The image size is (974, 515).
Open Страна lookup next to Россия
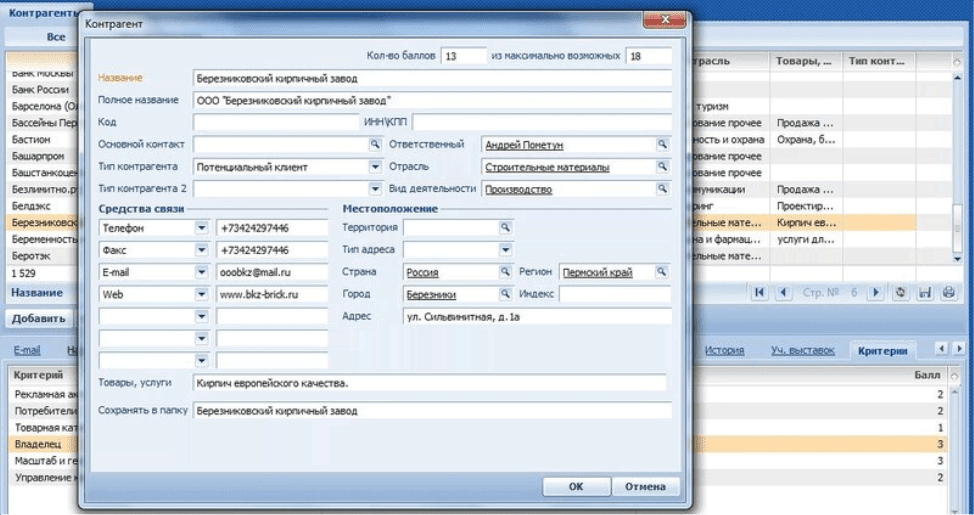point(505,271)
